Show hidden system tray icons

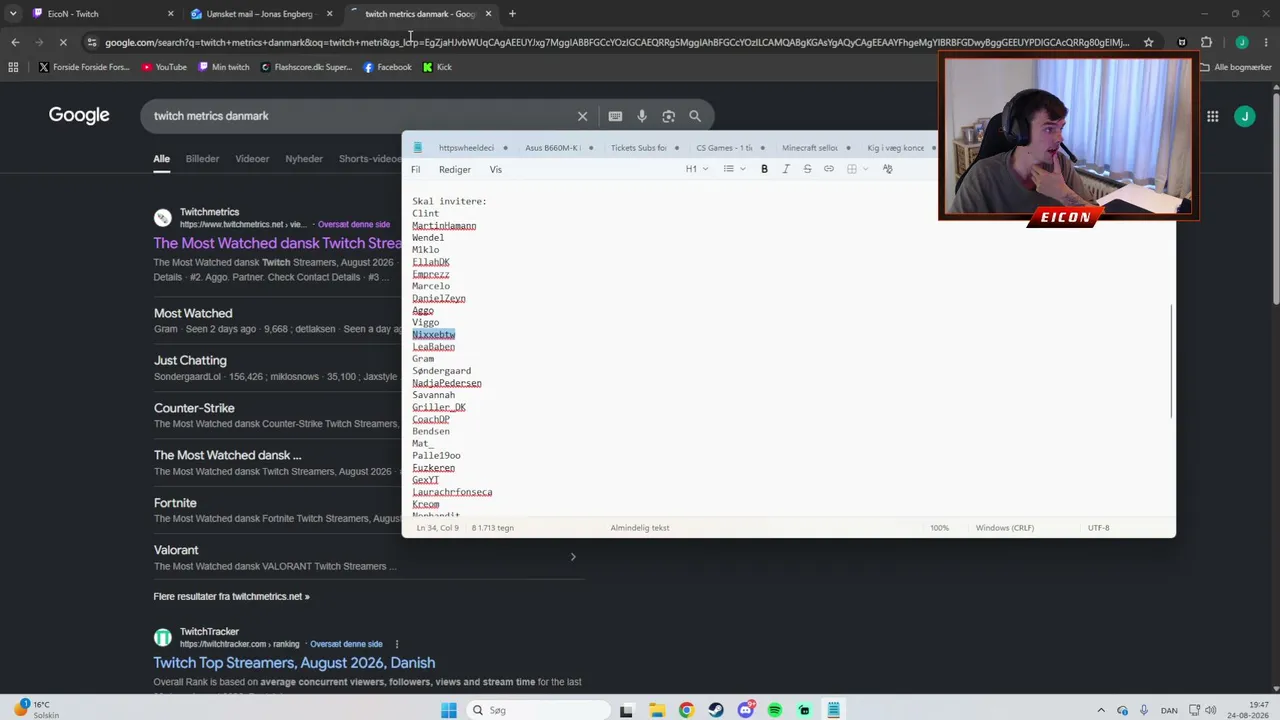pos(1102,710)
